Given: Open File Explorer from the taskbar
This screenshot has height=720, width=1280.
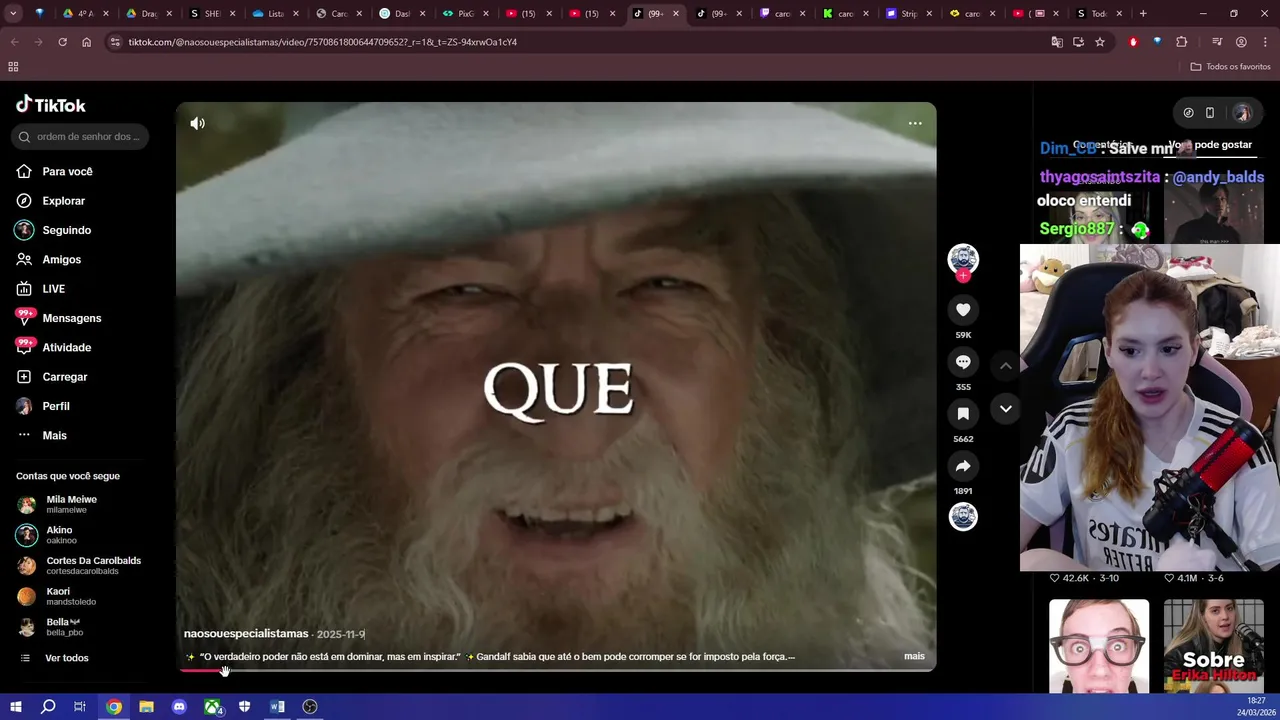Looking at the screenshot, I should (146, 707).
